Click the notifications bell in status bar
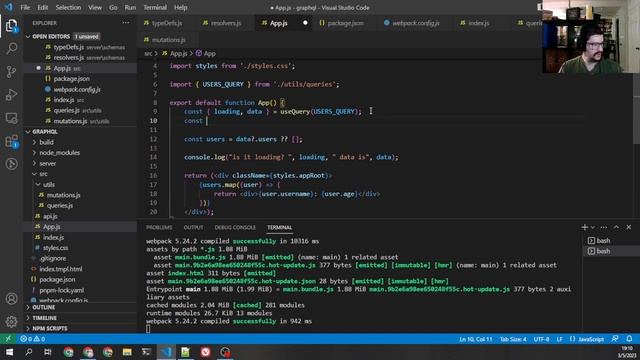Image resolution: width=640 pixels, height=360 pixels. click(x=629, y=339)
